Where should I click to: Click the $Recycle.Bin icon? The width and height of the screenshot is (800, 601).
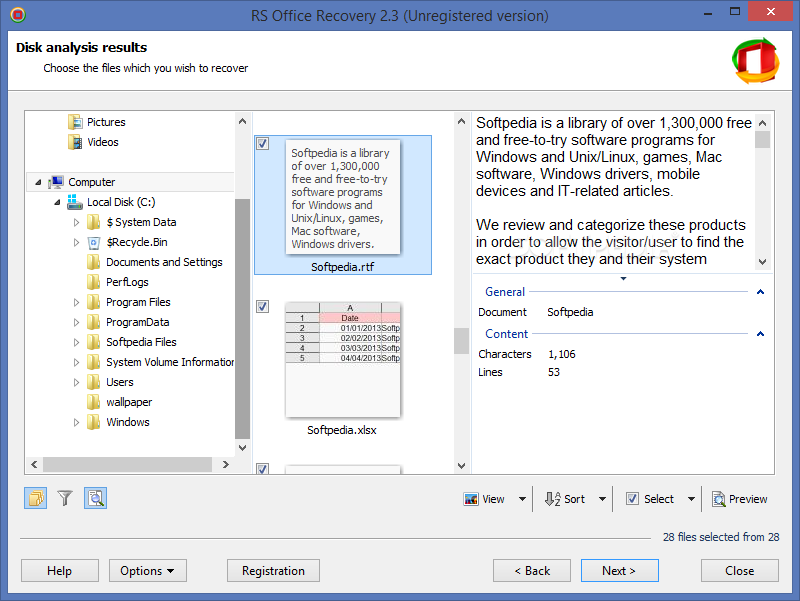click(93, 242)
